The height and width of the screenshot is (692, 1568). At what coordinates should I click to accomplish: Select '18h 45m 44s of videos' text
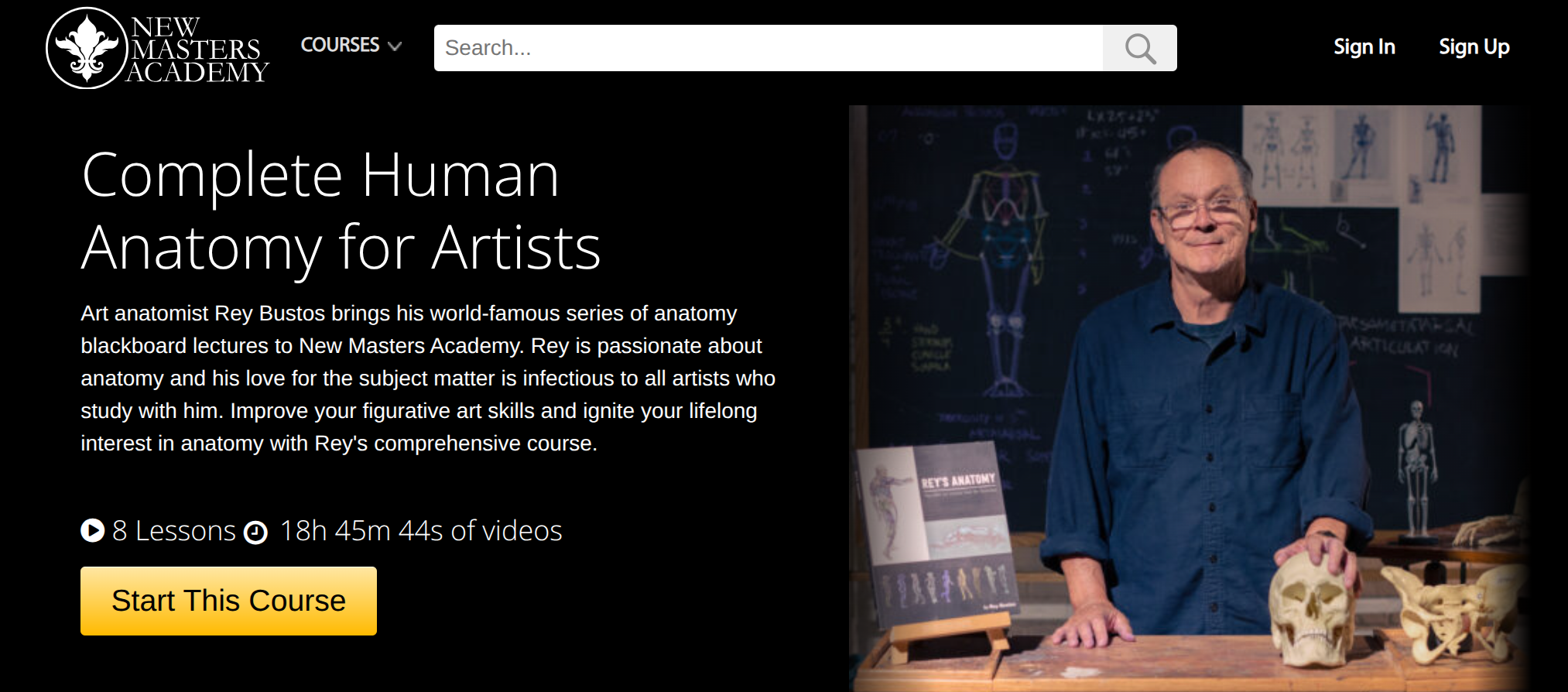(x=421, y=531)
